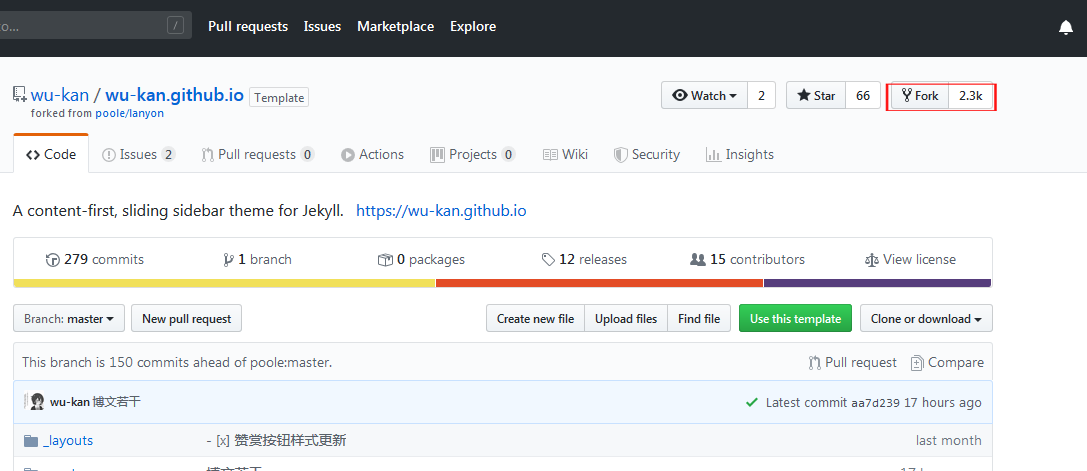Click the star icon in Star button
Image resolution: width=1087 pixels, height=471 pixels.
tap(803, 96)
